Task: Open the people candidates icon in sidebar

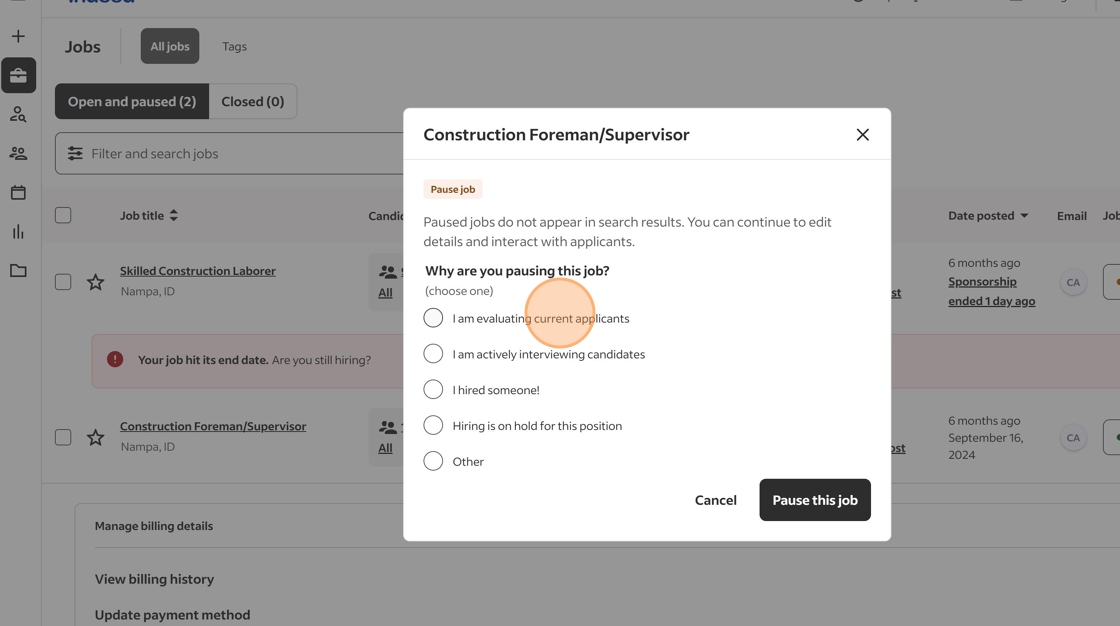Action: (x=18, y=154)
